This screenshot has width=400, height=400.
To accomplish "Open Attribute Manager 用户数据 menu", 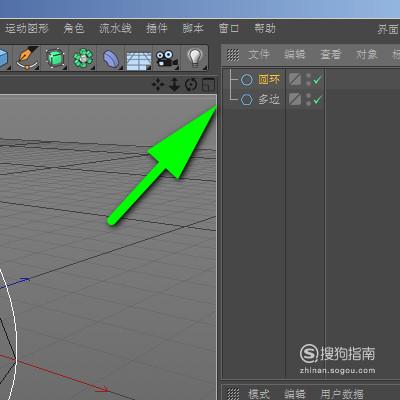I will pyautogui.click(x=342, y=394).
